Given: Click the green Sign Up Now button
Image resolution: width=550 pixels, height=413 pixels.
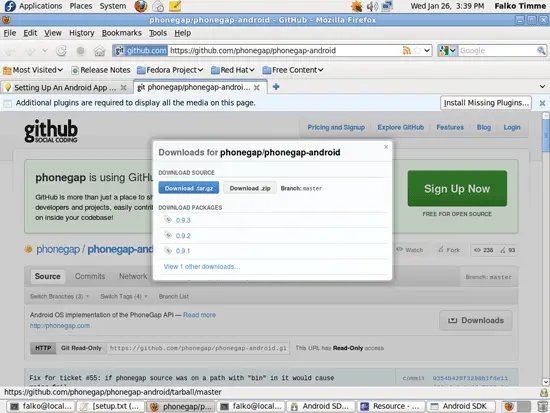Looking at the screenshot, I should point(457,188).
